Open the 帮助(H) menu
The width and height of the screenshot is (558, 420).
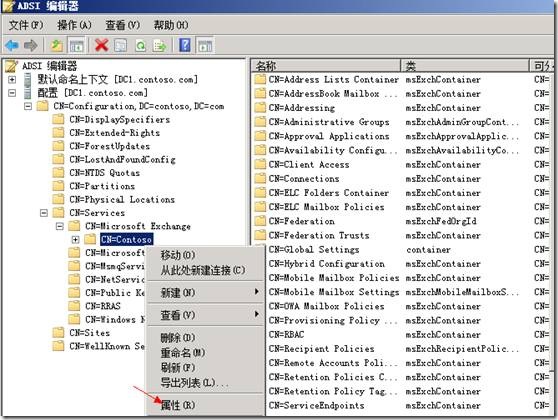(x=171, y=25)
